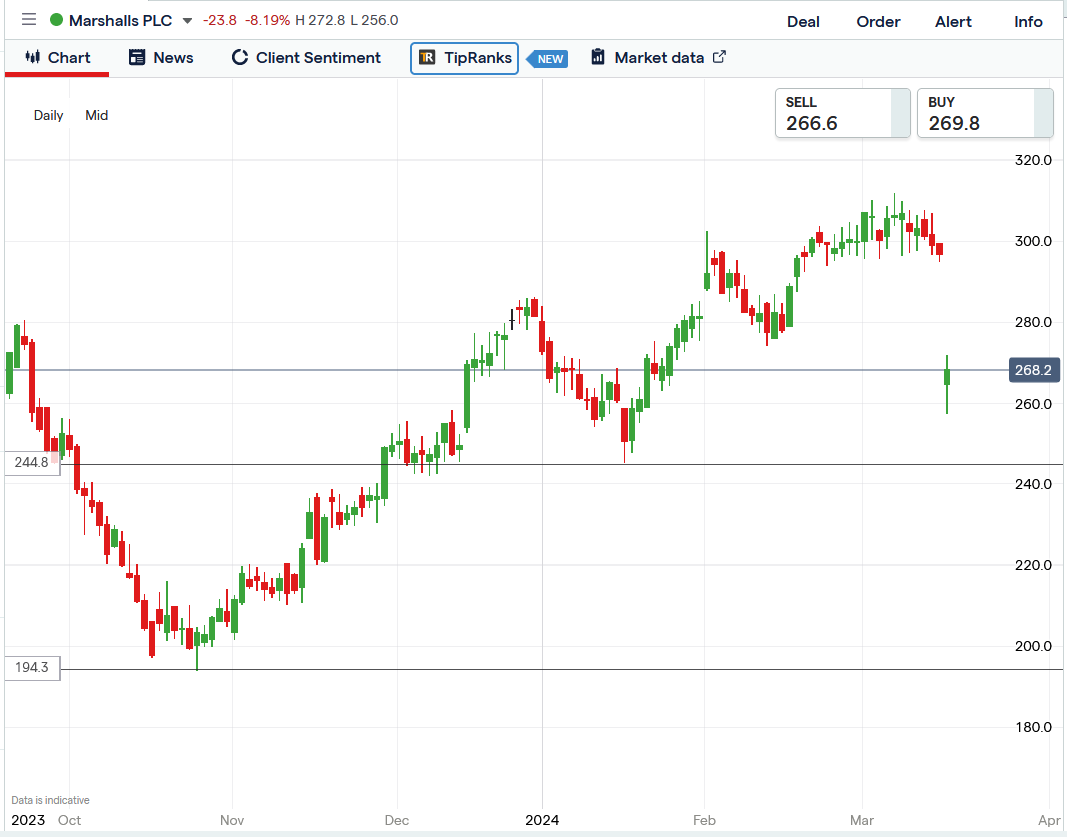Open the TipRanks tab

tap(464, 58)
